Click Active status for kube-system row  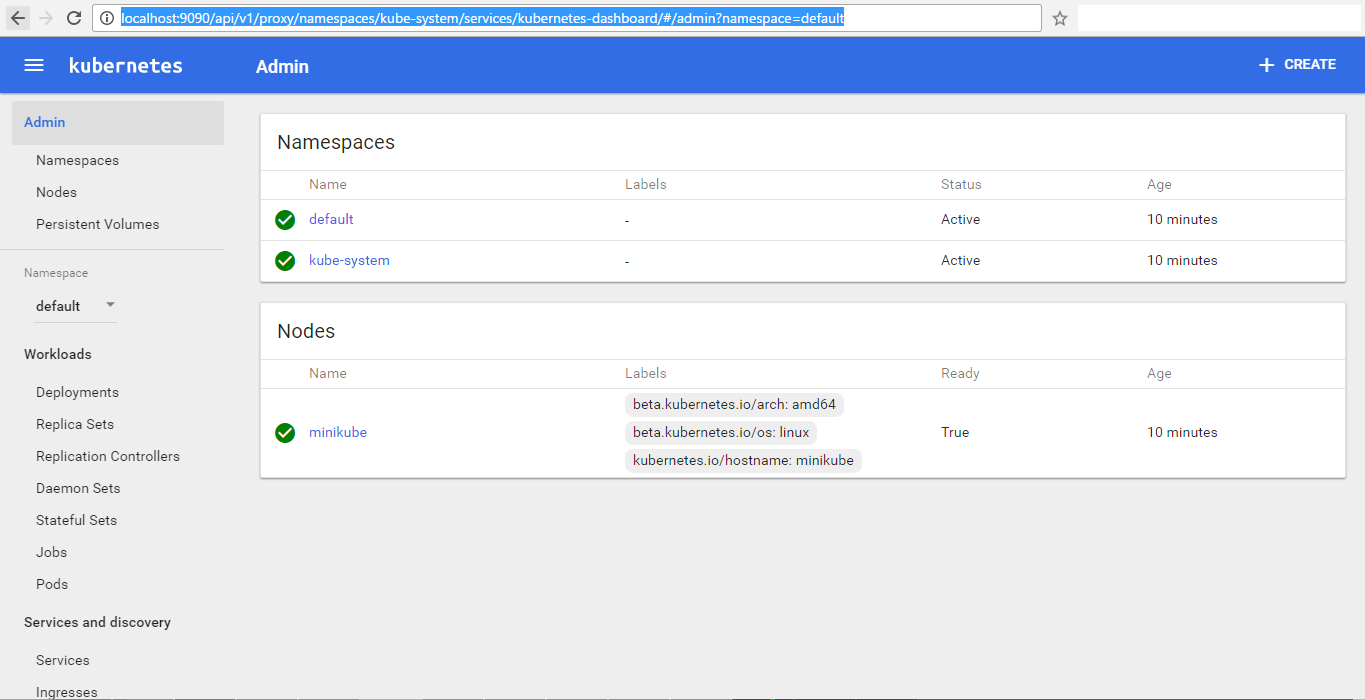point(960,260)
